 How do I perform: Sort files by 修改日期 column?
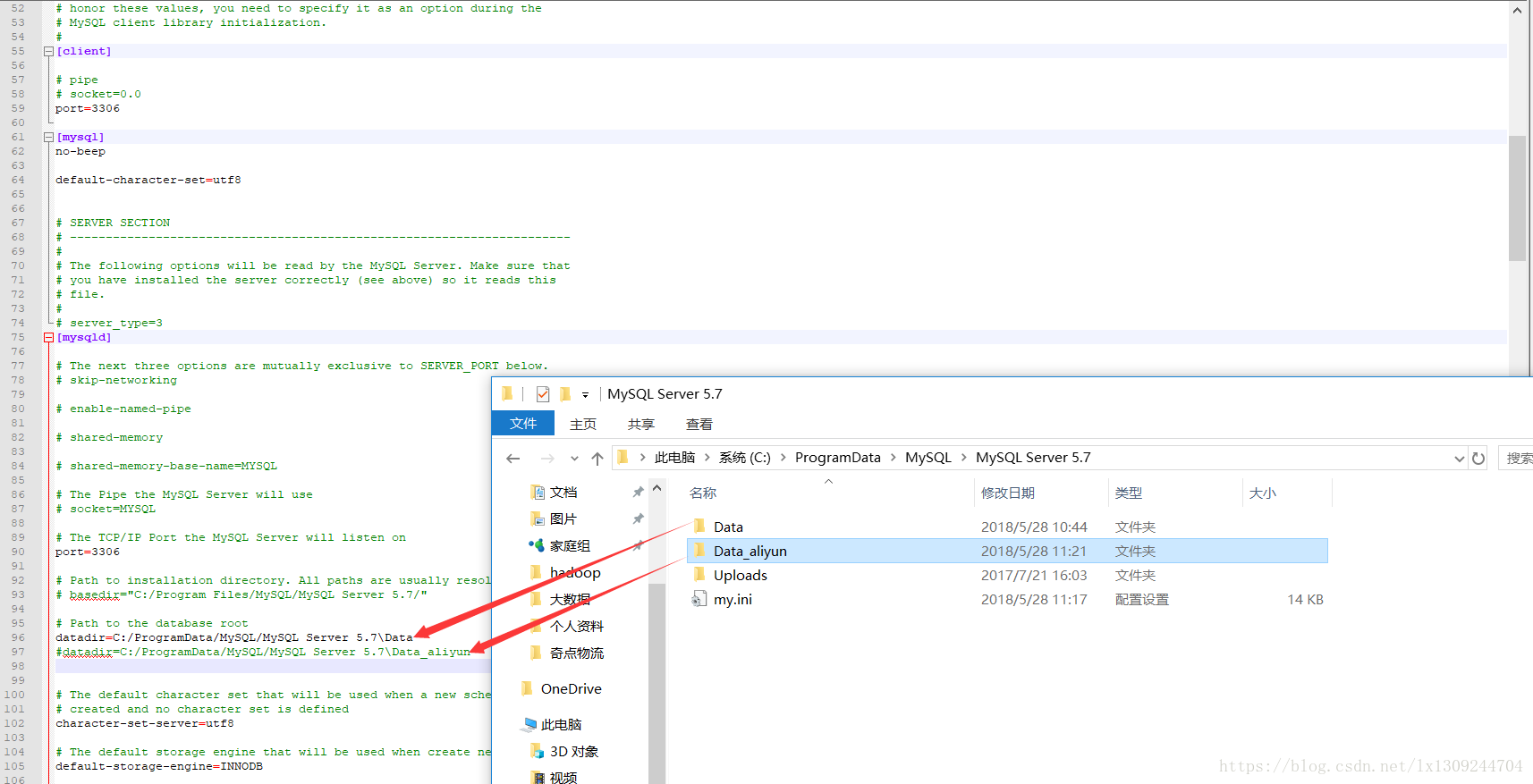1008,493
